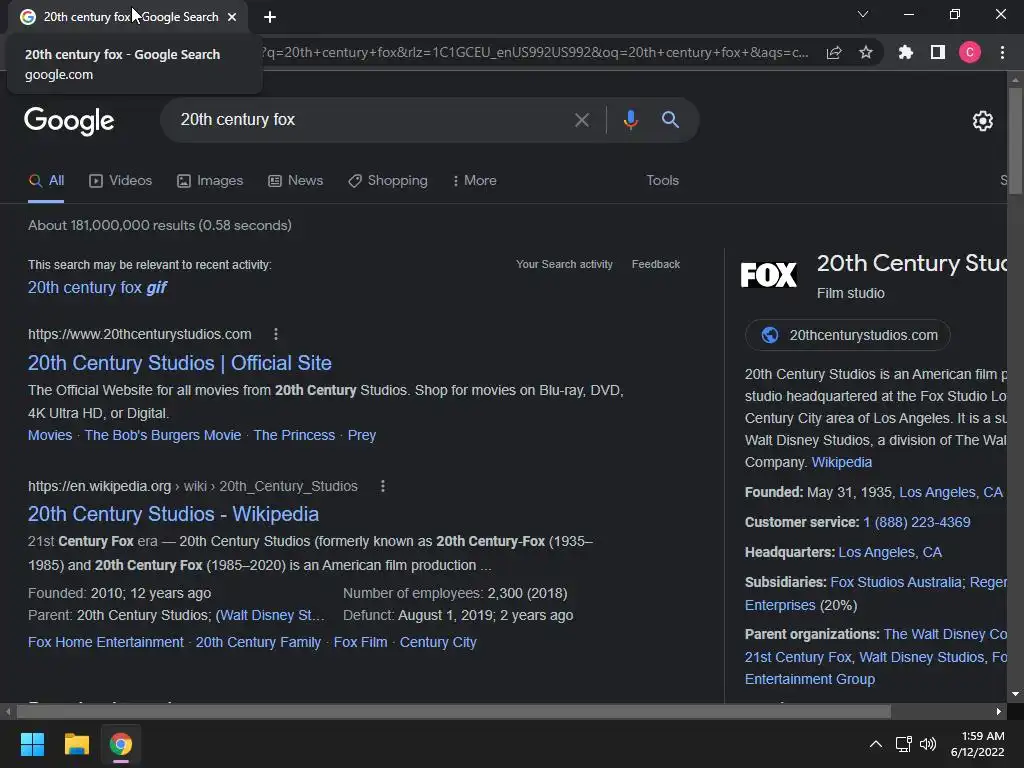
Task: Open File Explorer from taskbar
Action: pyautogui.click(x=76, y=744)
